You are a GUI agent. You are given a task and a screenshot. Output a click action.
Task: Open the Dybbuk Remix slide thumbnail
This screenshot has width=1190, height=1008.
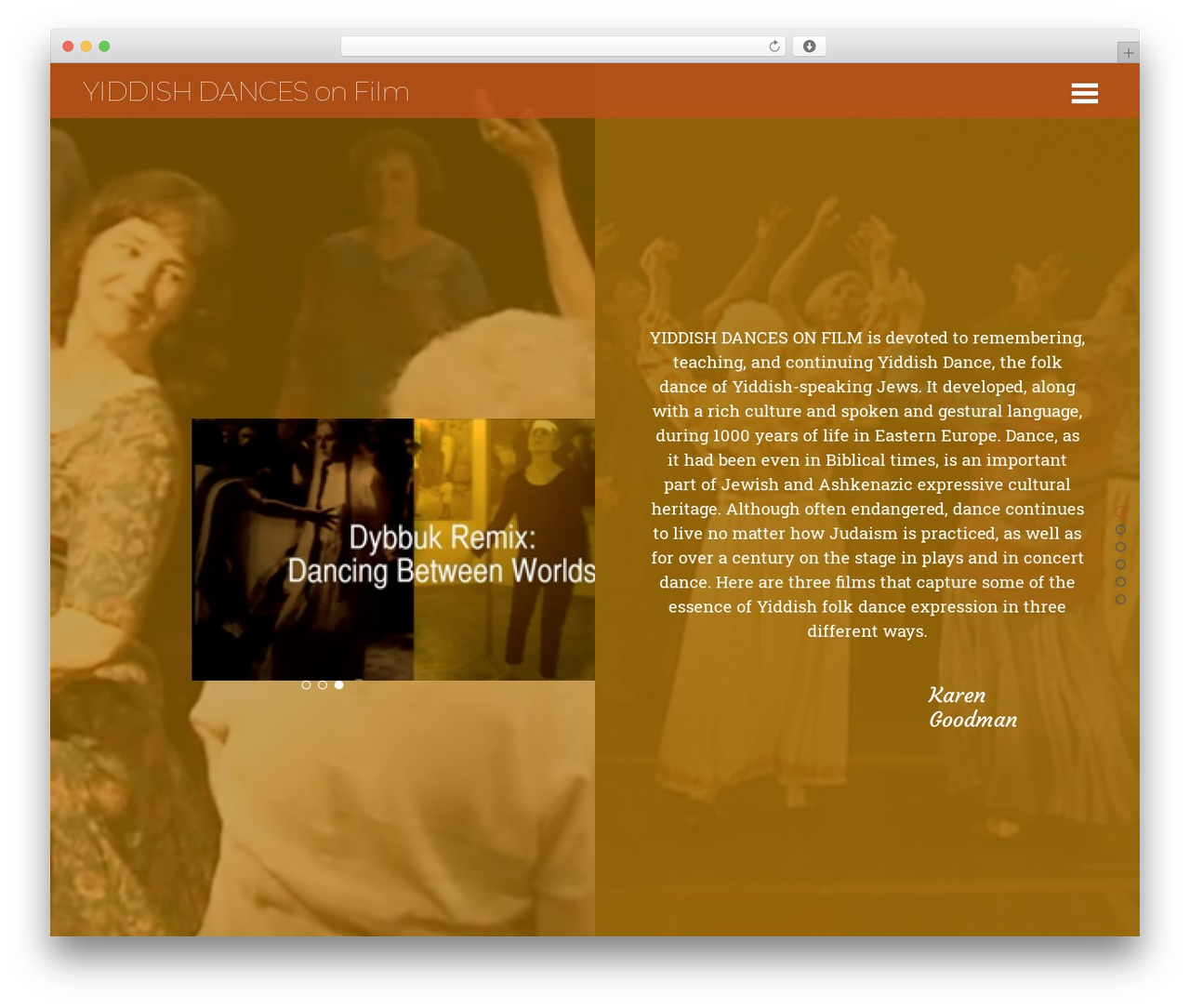(393, 550)
